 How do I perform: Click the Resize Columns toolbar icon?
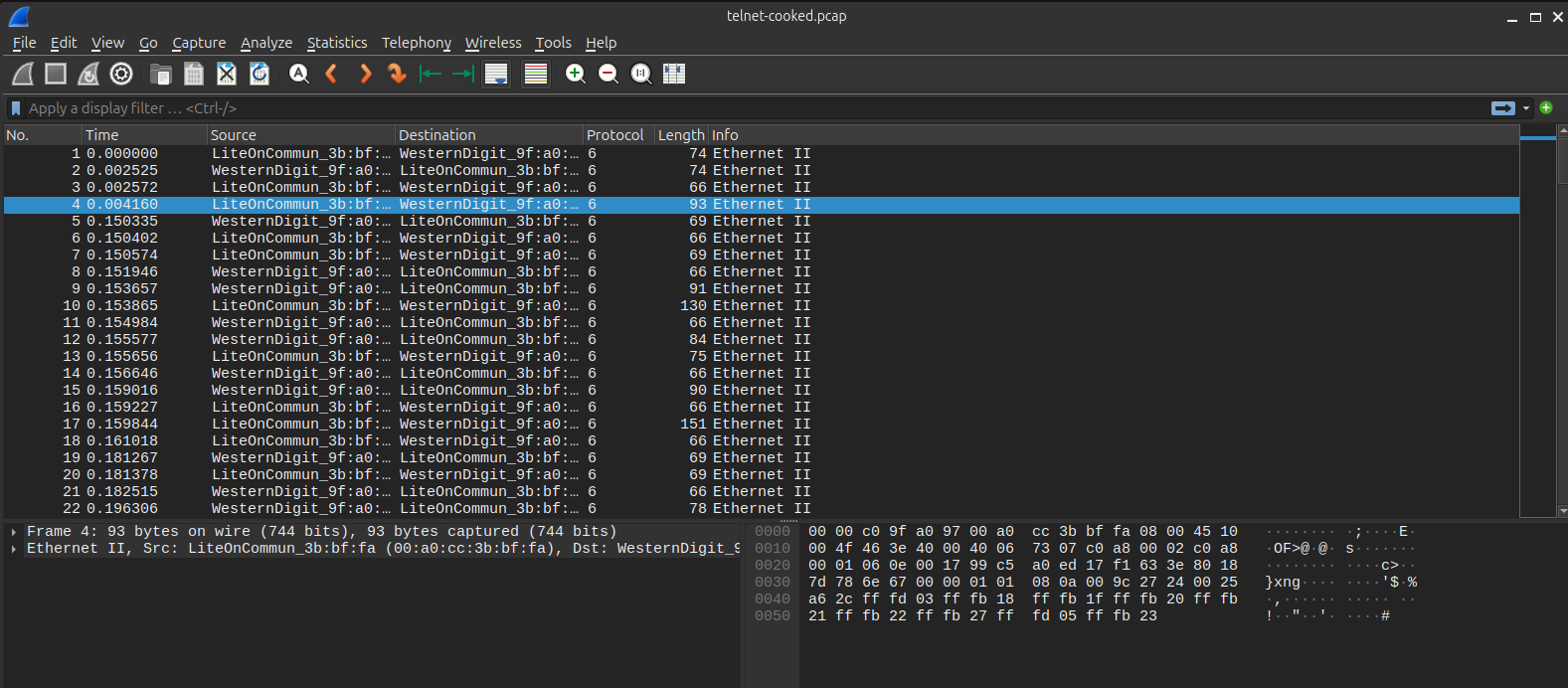pyautogui.click(x=674, y=74)
